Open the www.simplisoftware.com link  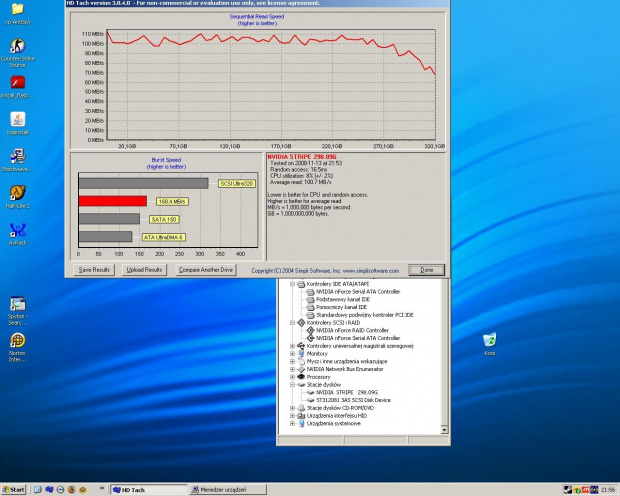tap(371, 271)
